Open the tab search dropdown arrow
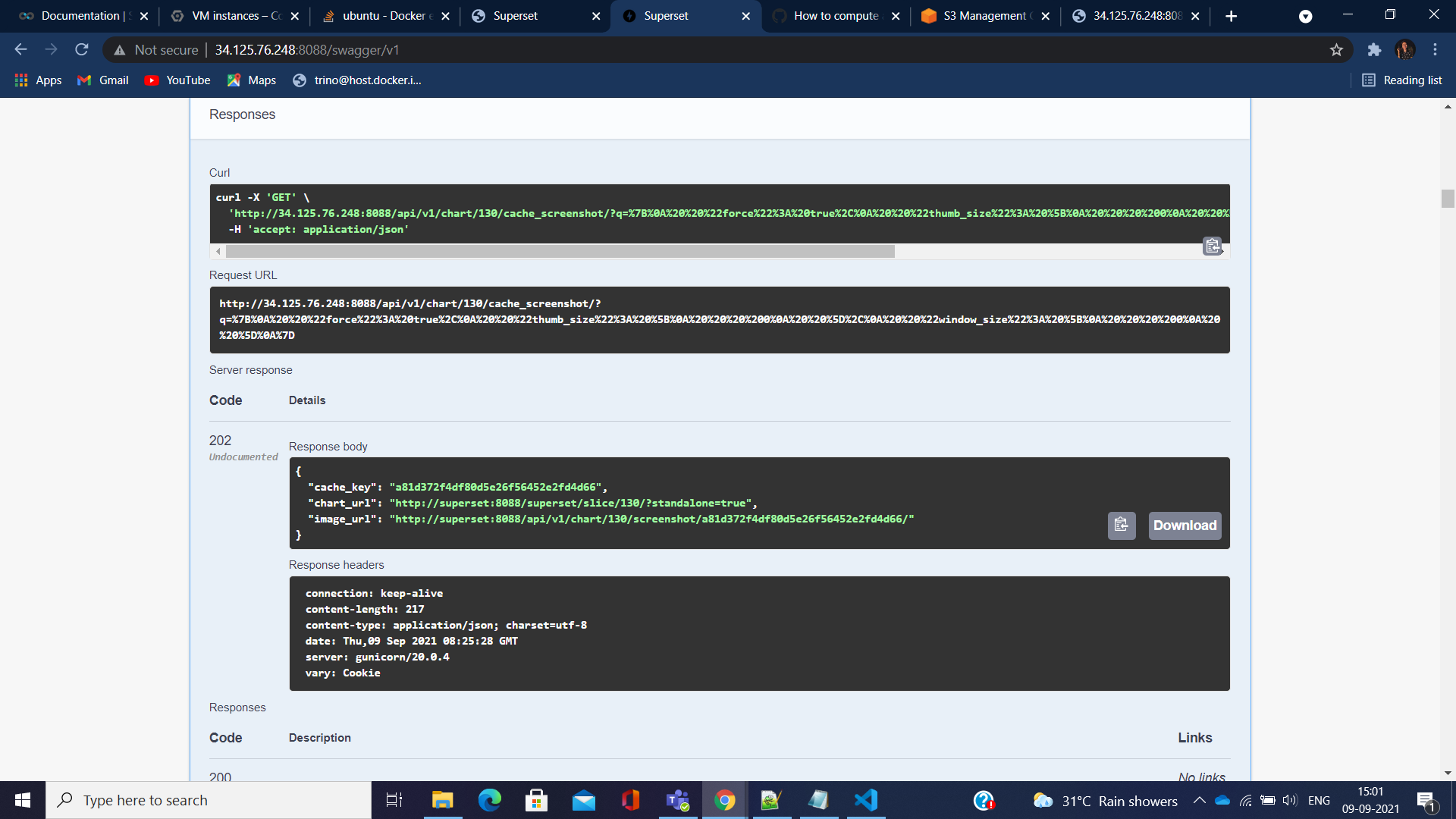The width and height of the screenshot is (1456, 819). 1305,16
